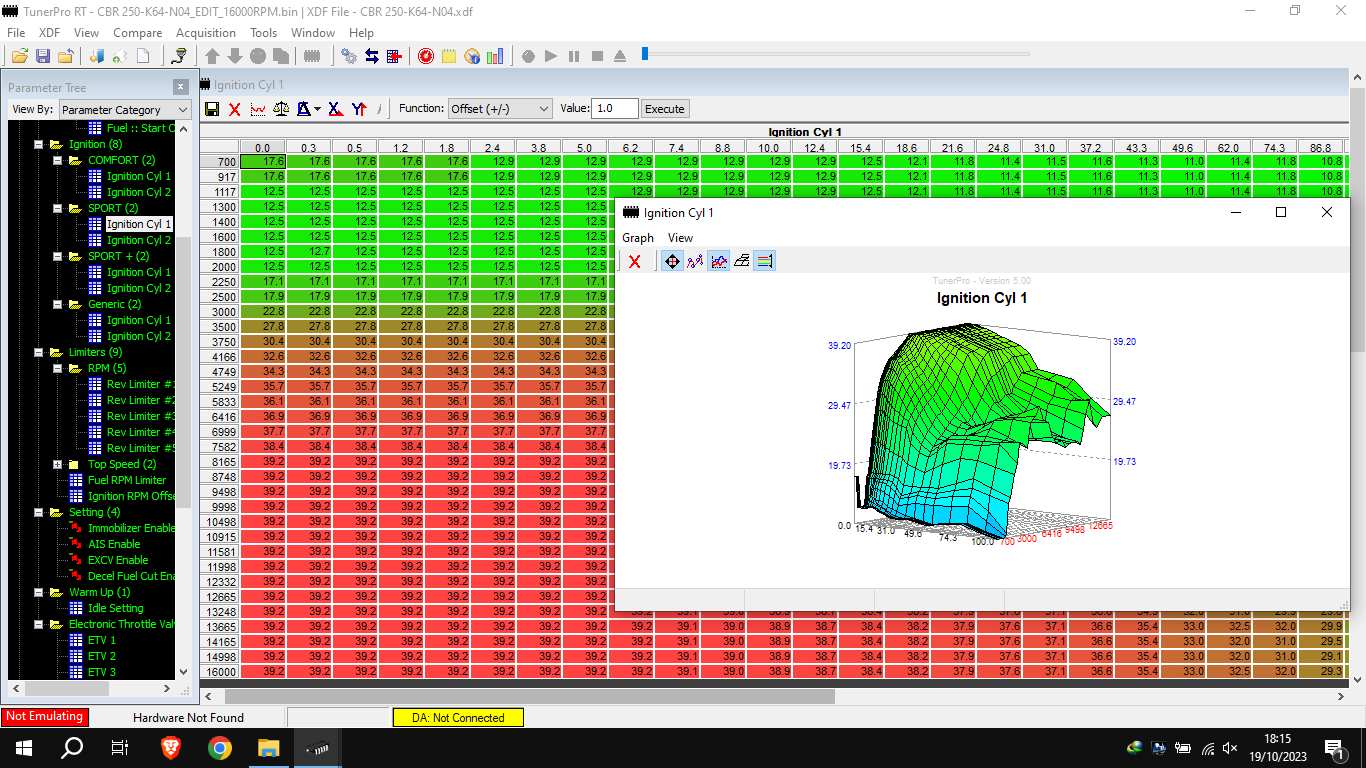The height and width of the screenshot is (768, 1366).
Task: Open the graph view icon in table toolbar
Action: coord(258,109)
